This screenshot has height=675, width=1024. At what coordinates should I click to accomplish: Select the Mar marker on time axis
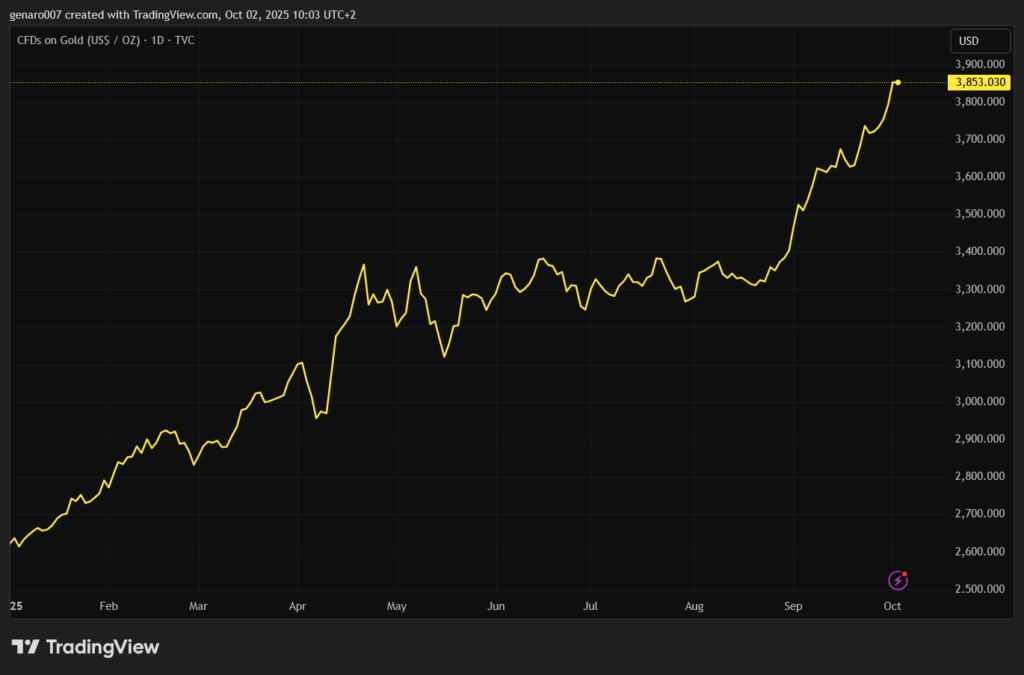coord(198,606)
